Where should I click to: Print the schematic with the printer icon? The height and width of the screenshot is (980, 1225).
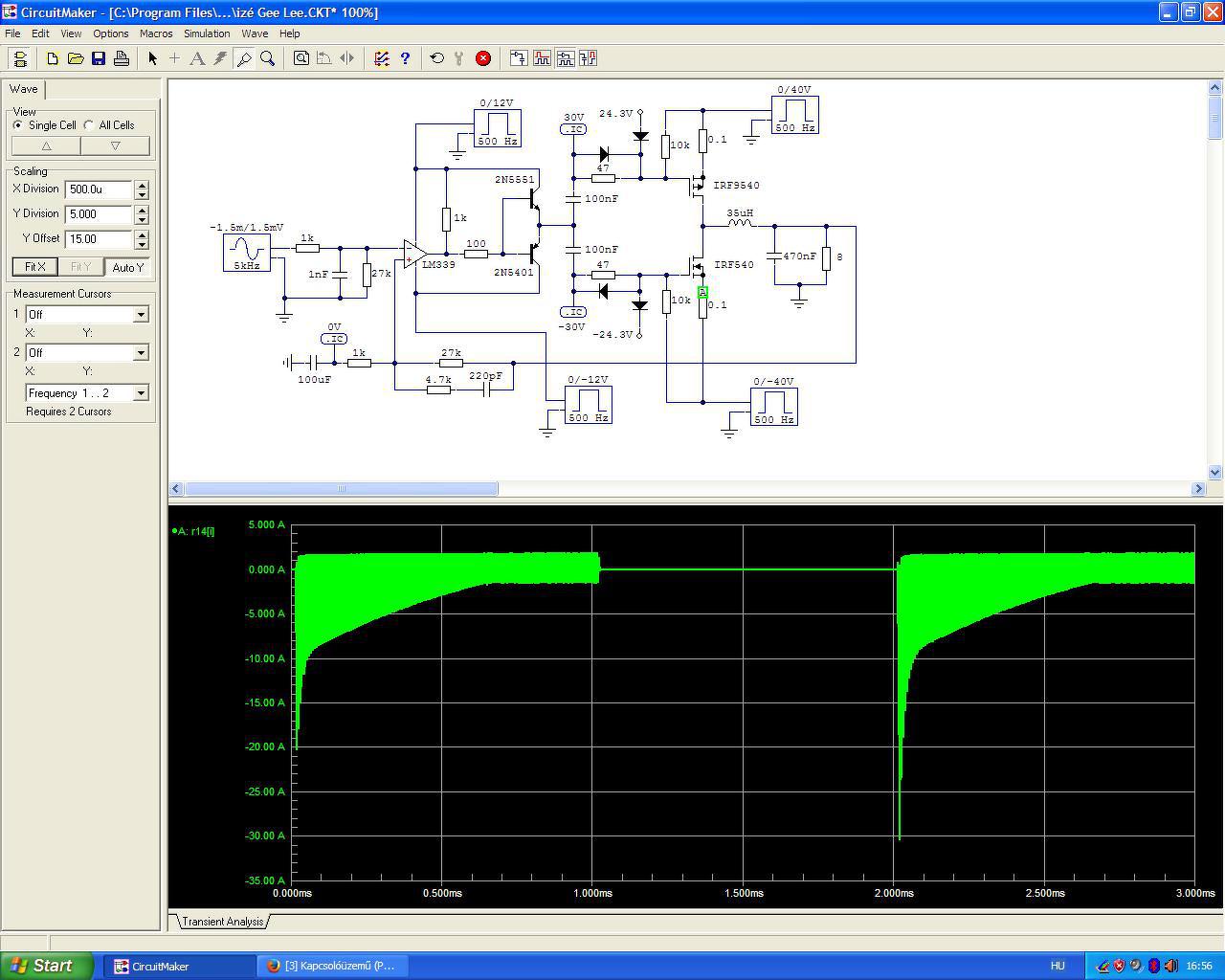pyautogui.click(x=122, y=58)
